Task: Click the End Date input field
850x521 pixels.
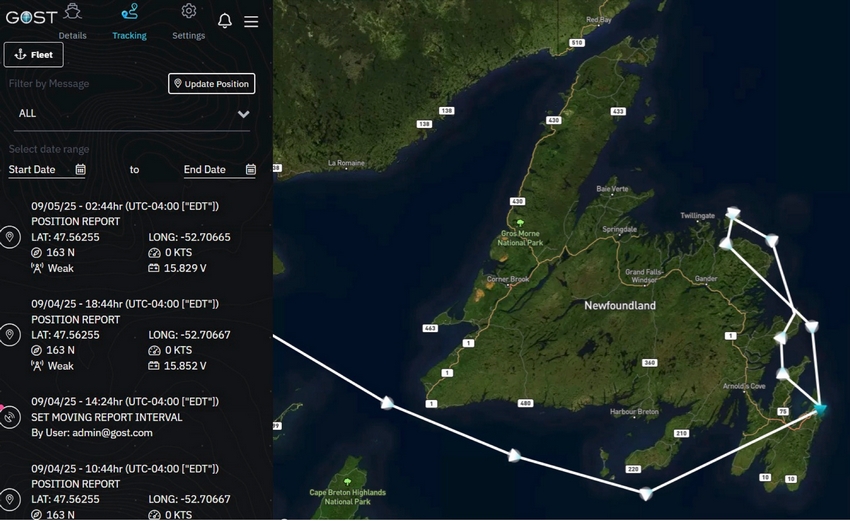Action: pos(210,170)
